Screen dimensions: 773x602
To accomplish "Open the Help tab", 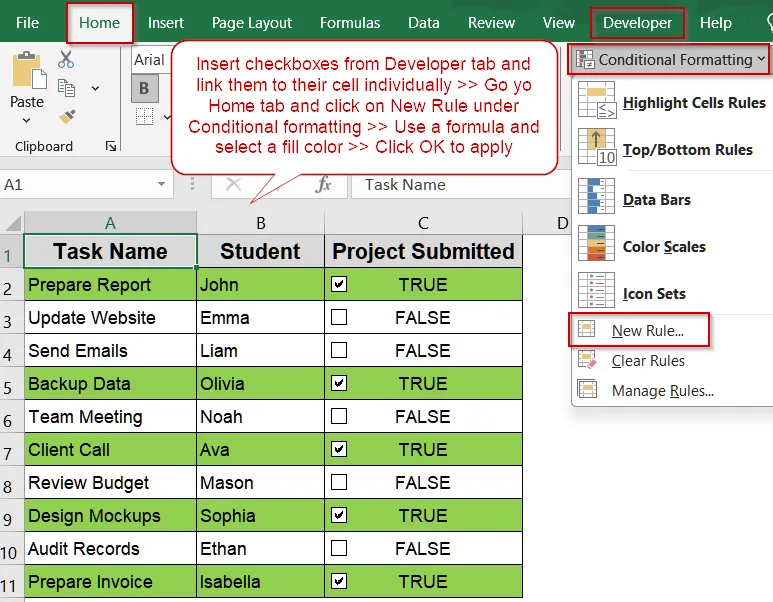I will point(716,23).
